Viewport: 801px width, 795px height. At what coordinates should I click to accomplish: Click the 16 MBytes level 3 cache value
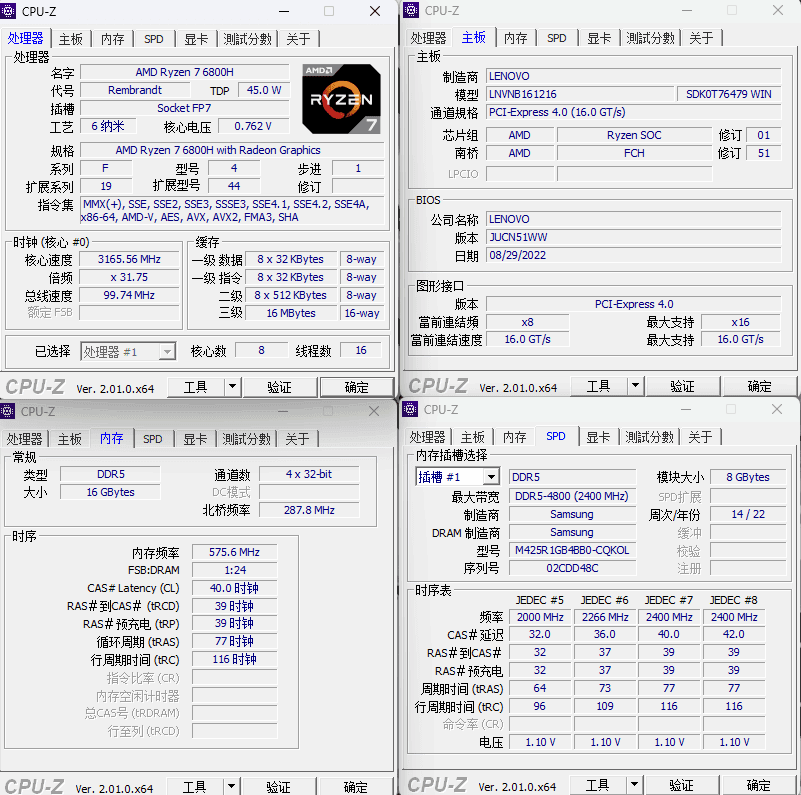point(291,313)
